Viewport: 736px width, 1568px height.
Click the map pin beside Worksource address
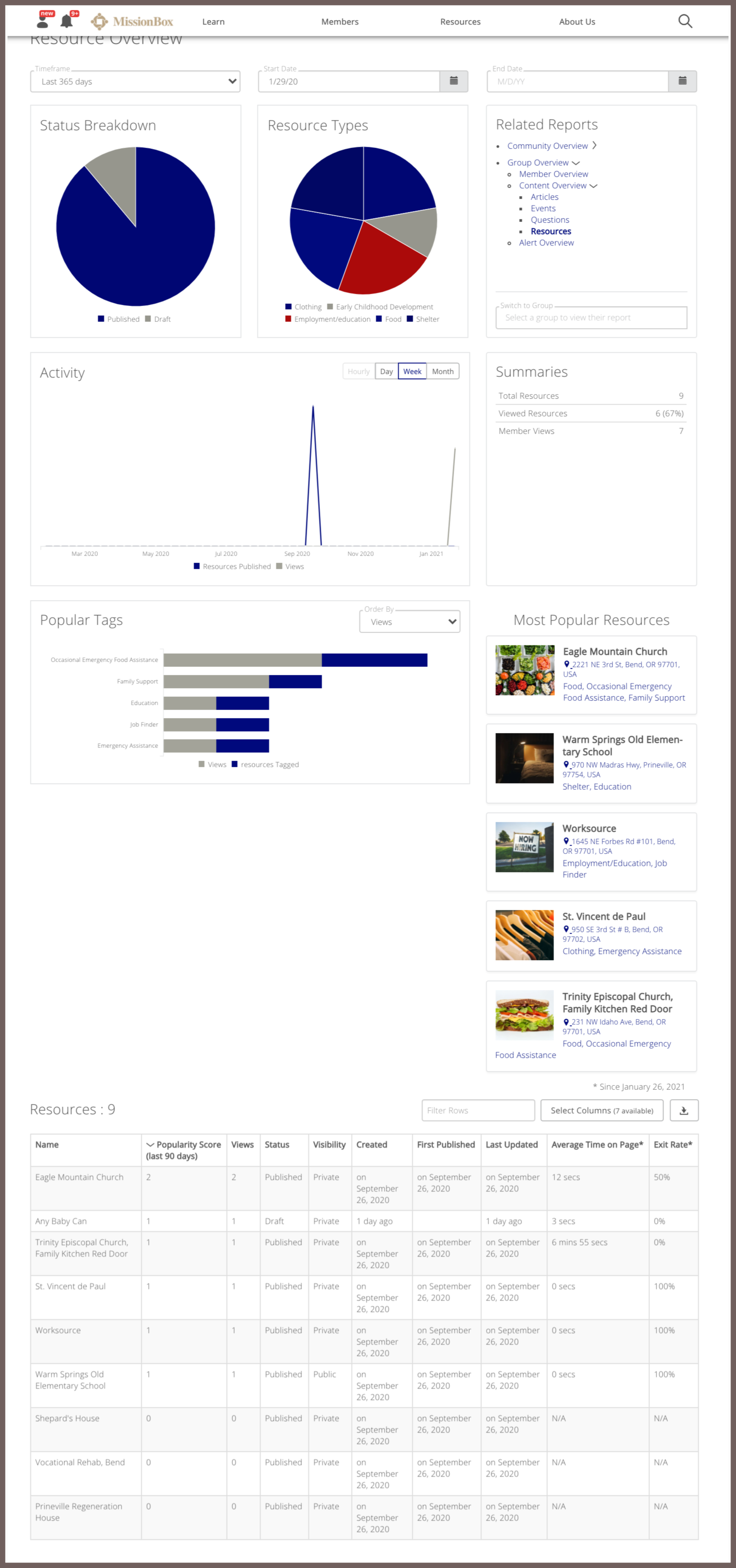click(566, 842)
